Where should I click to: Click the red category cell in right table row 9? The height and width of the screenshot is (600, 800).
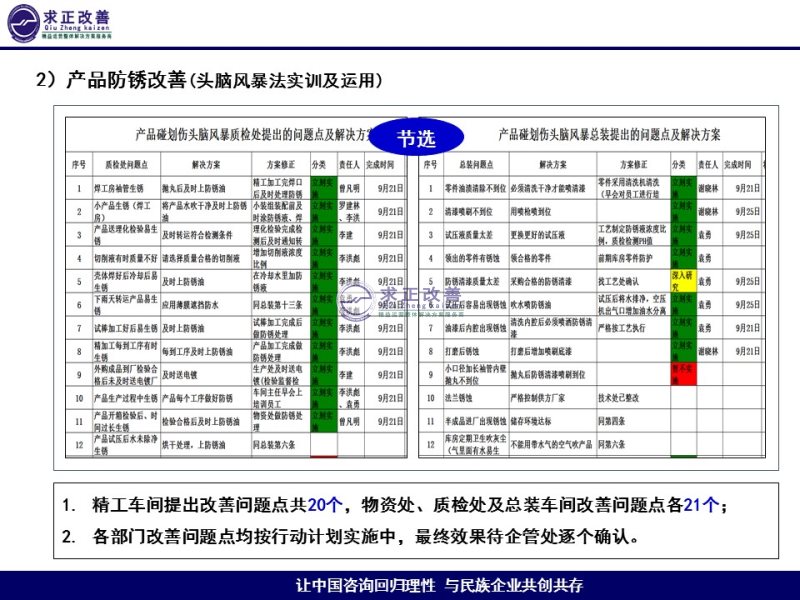tap(682, 374)
